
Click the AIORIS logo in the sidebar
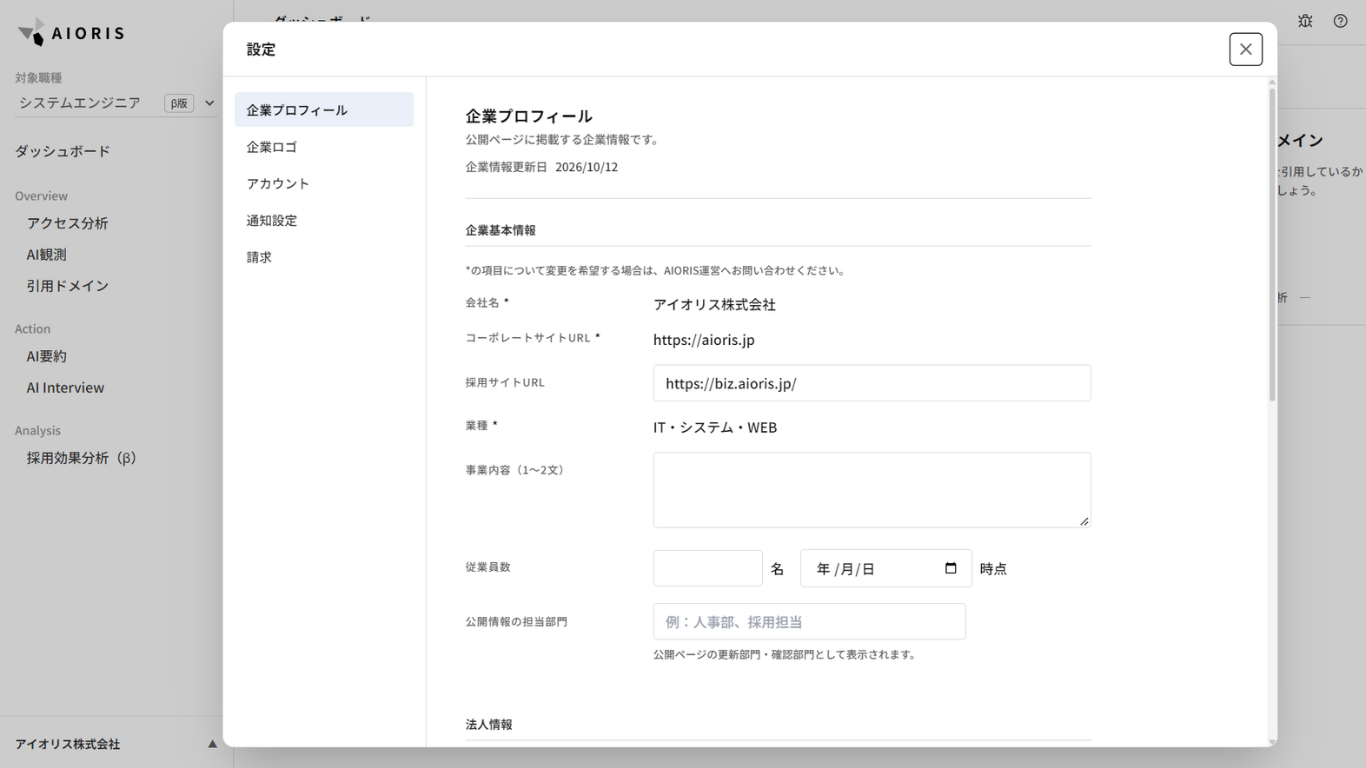tap(71, 33)
